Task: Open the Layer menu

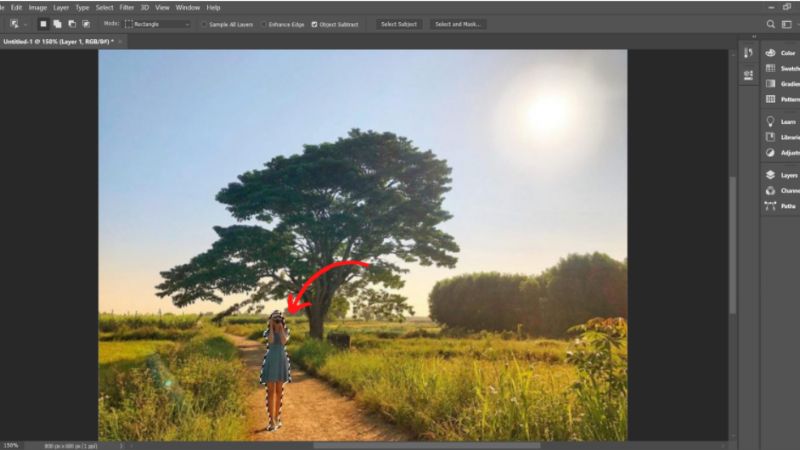Action: click(x=61, y=8)
